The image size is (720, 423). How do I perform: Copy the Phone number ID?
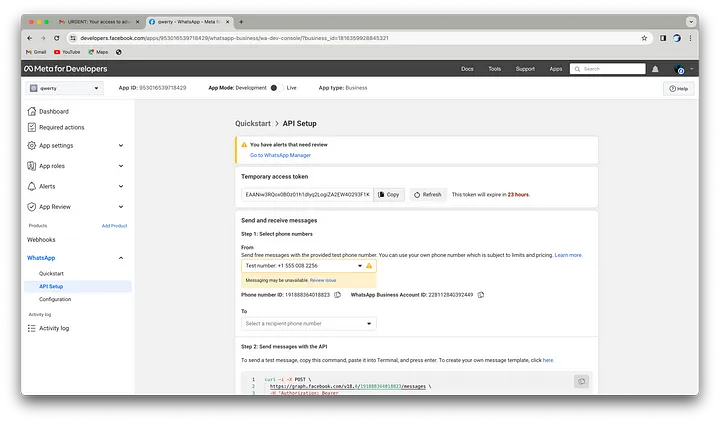(x=338, y=295)
